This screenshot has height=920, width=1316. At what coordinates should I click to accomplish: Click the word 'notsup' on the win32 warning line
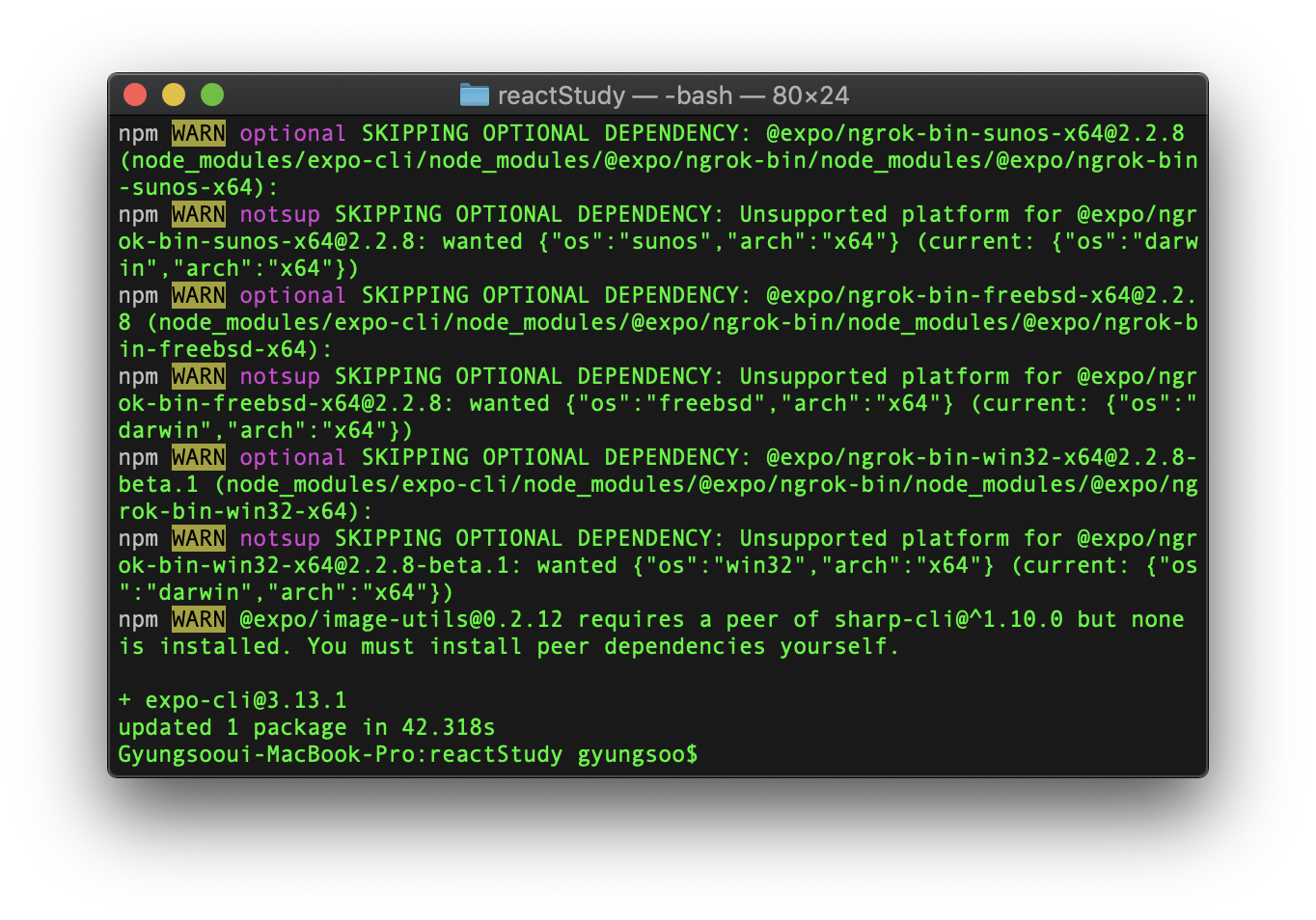click(280, 538)
